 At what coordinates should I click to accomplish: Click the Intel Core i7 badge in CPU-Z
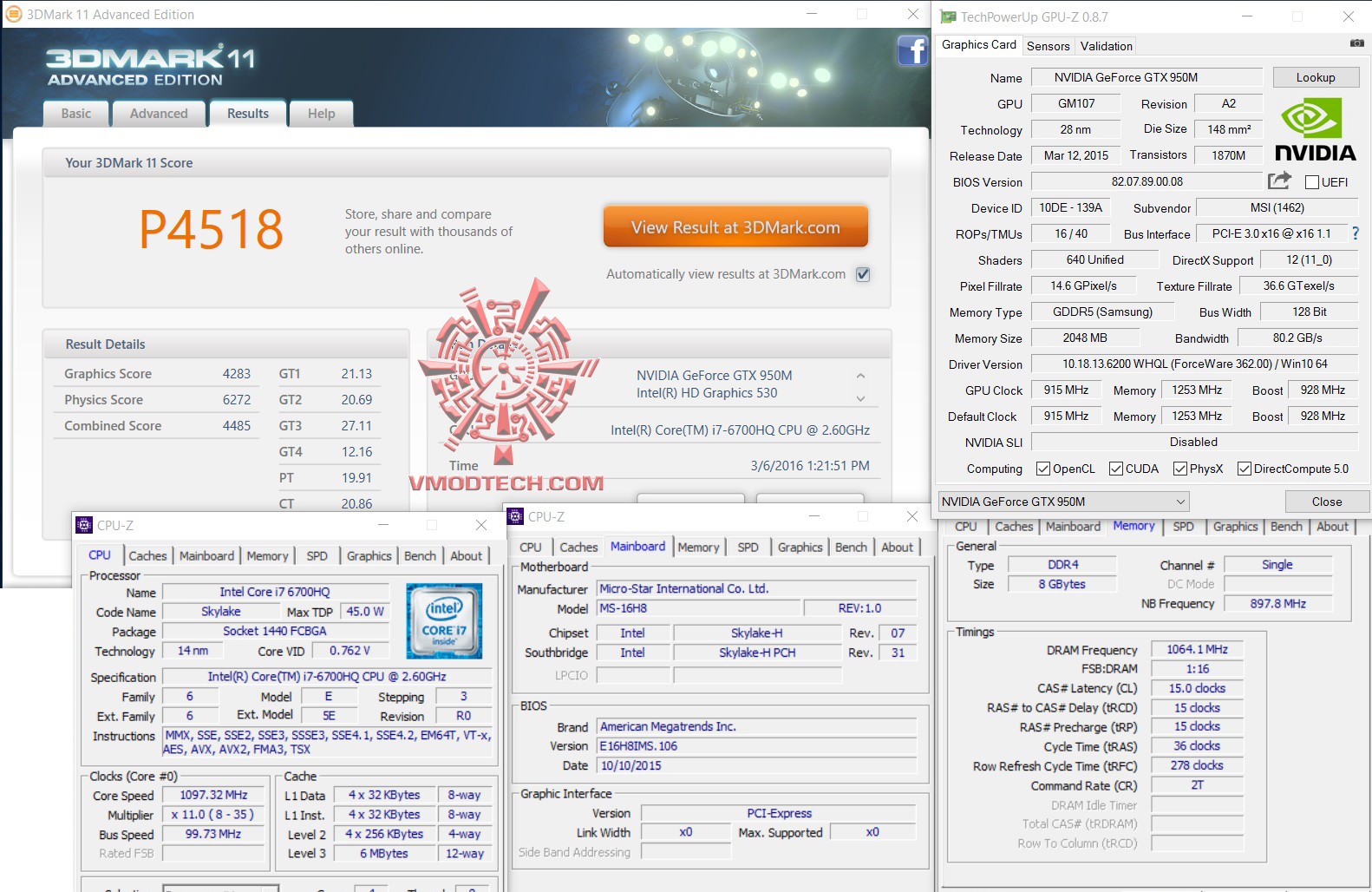[x=444, y=622]
